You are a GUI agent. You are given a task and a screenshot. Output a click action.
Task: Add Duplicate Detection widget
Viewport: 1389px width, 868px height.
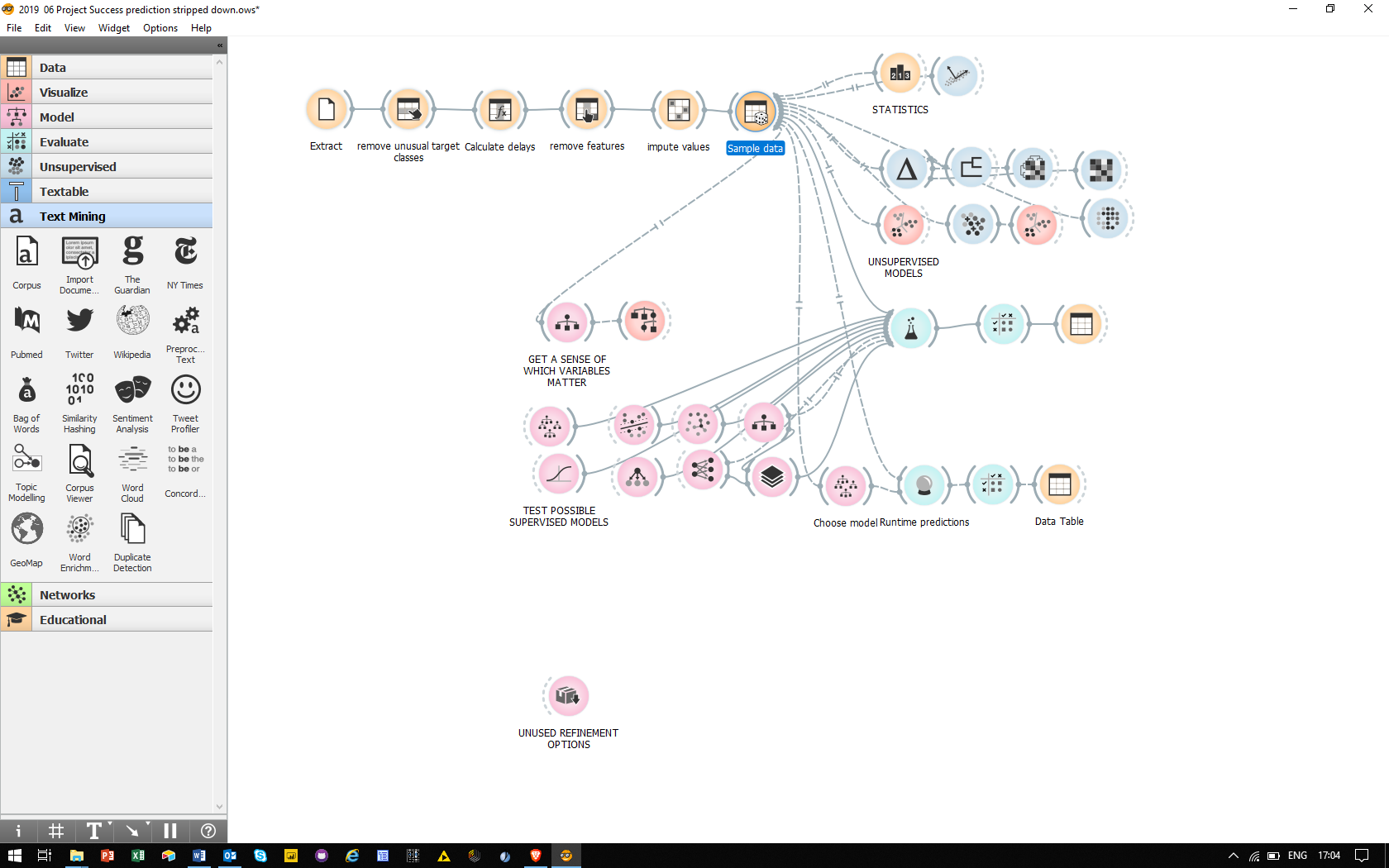(x=132, y=542)
